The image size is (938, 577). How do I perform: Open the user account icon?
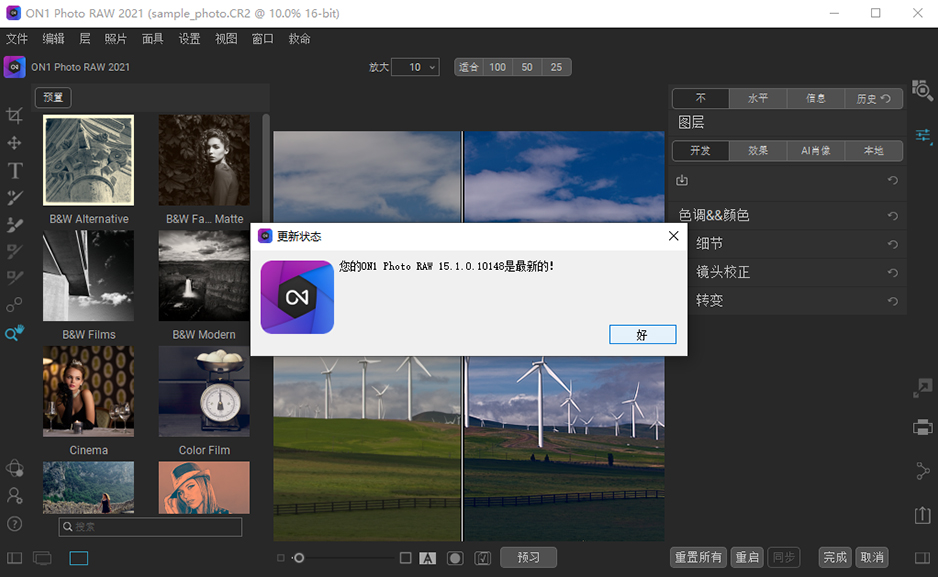(x=14, y=496)
